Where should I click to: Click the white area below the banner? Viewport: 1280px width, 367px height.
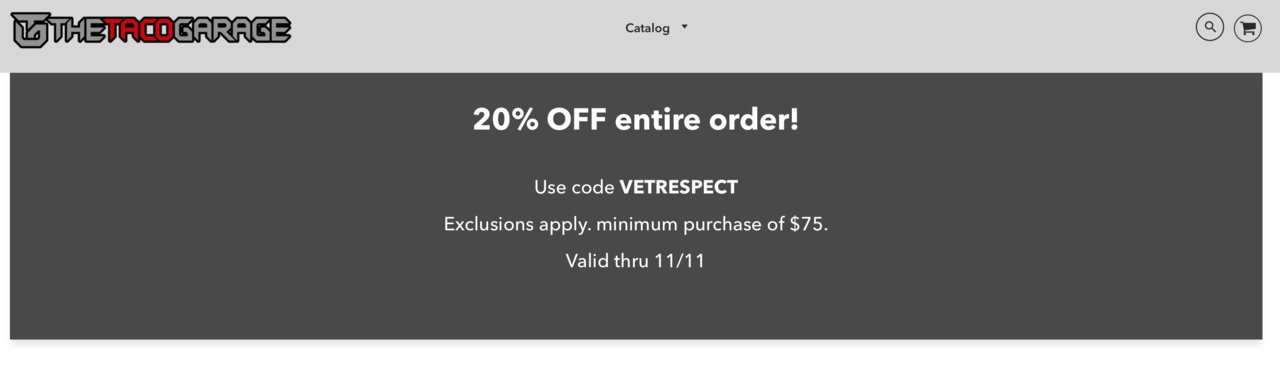640,355
